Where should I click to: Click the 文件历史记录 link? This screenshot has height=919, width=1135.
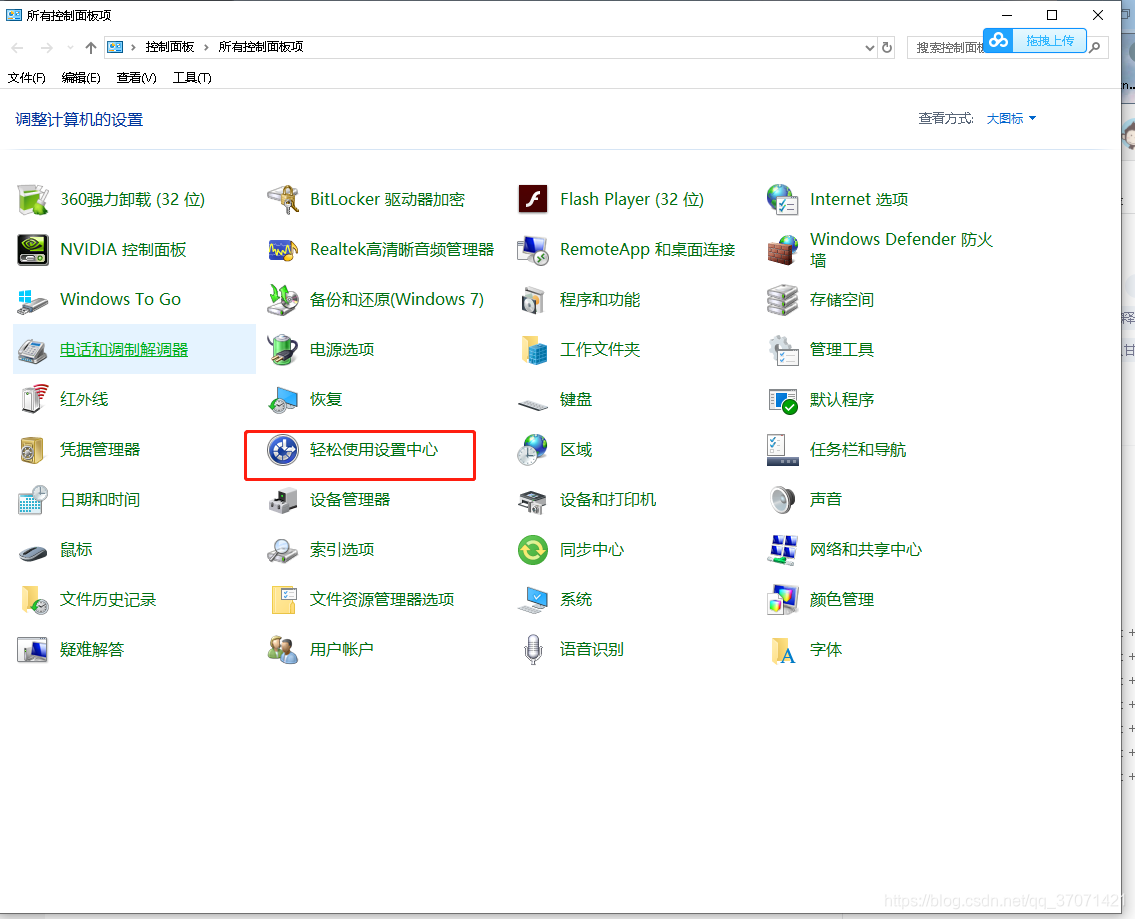click(x=108, y=600)
